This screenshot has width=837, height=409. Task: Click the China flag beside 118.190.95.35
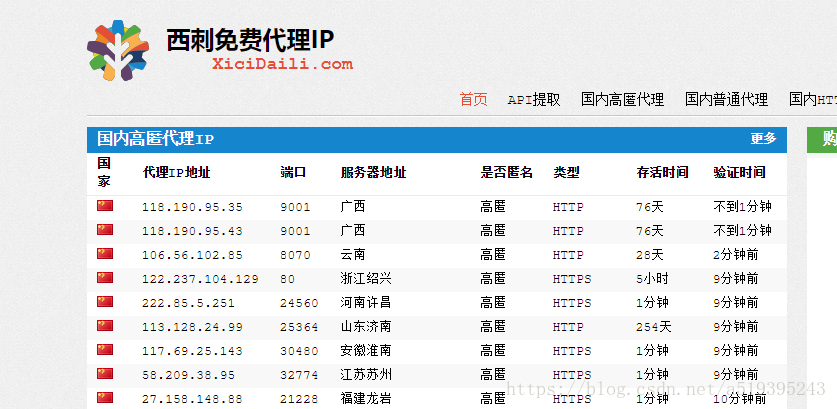pos(105,206)
